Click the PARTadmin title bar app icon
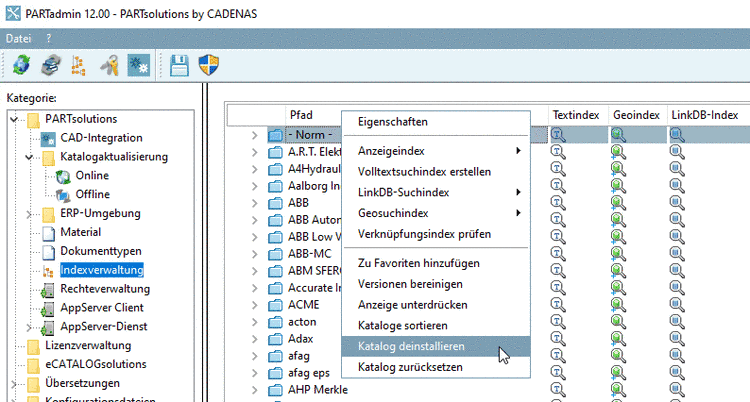Viewport: 750px width, 402px height. (13, 13)
